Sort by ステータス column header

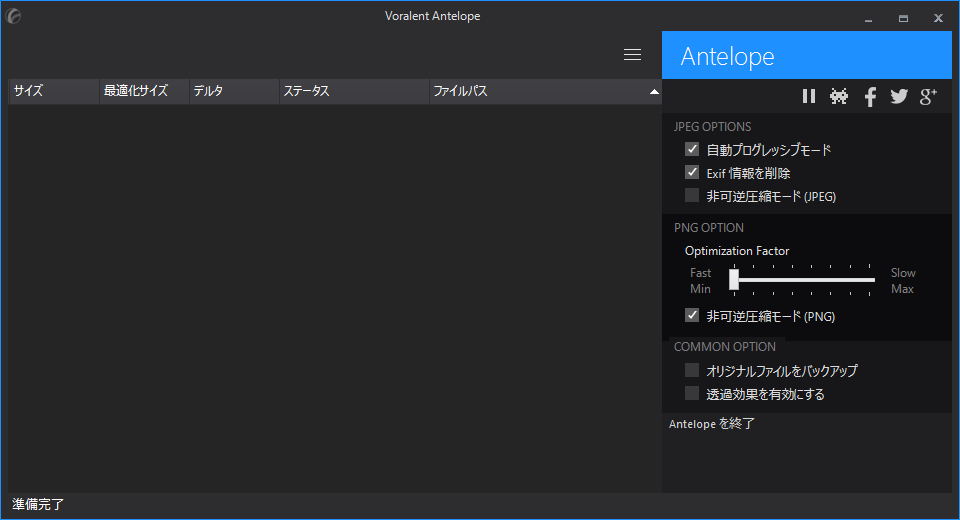[354, 91]
